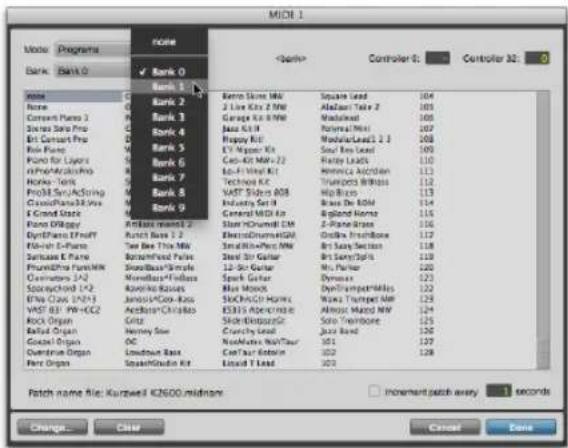Select patch number 120
This screenshot has width=568, height=448.
click(x=426, y=267)
